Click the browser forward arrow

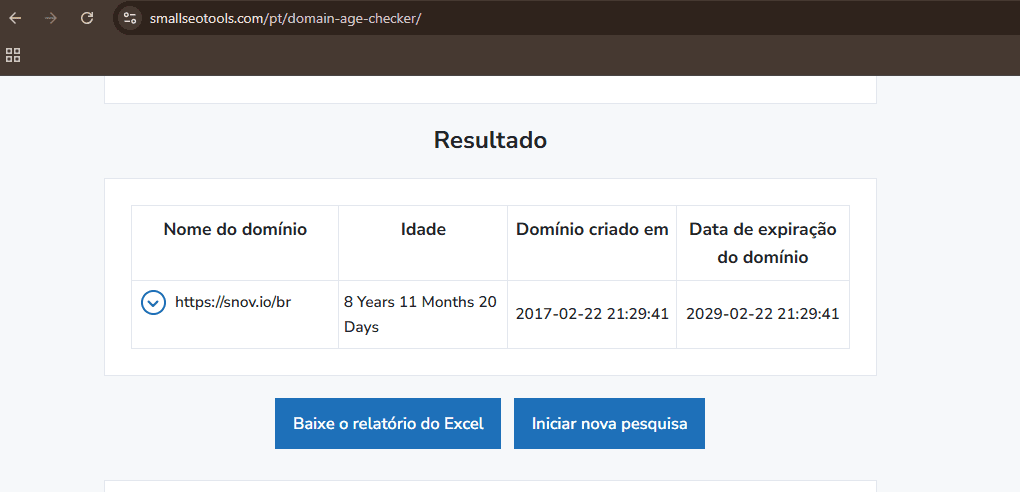pyautogui.click(x=51, y=18)
